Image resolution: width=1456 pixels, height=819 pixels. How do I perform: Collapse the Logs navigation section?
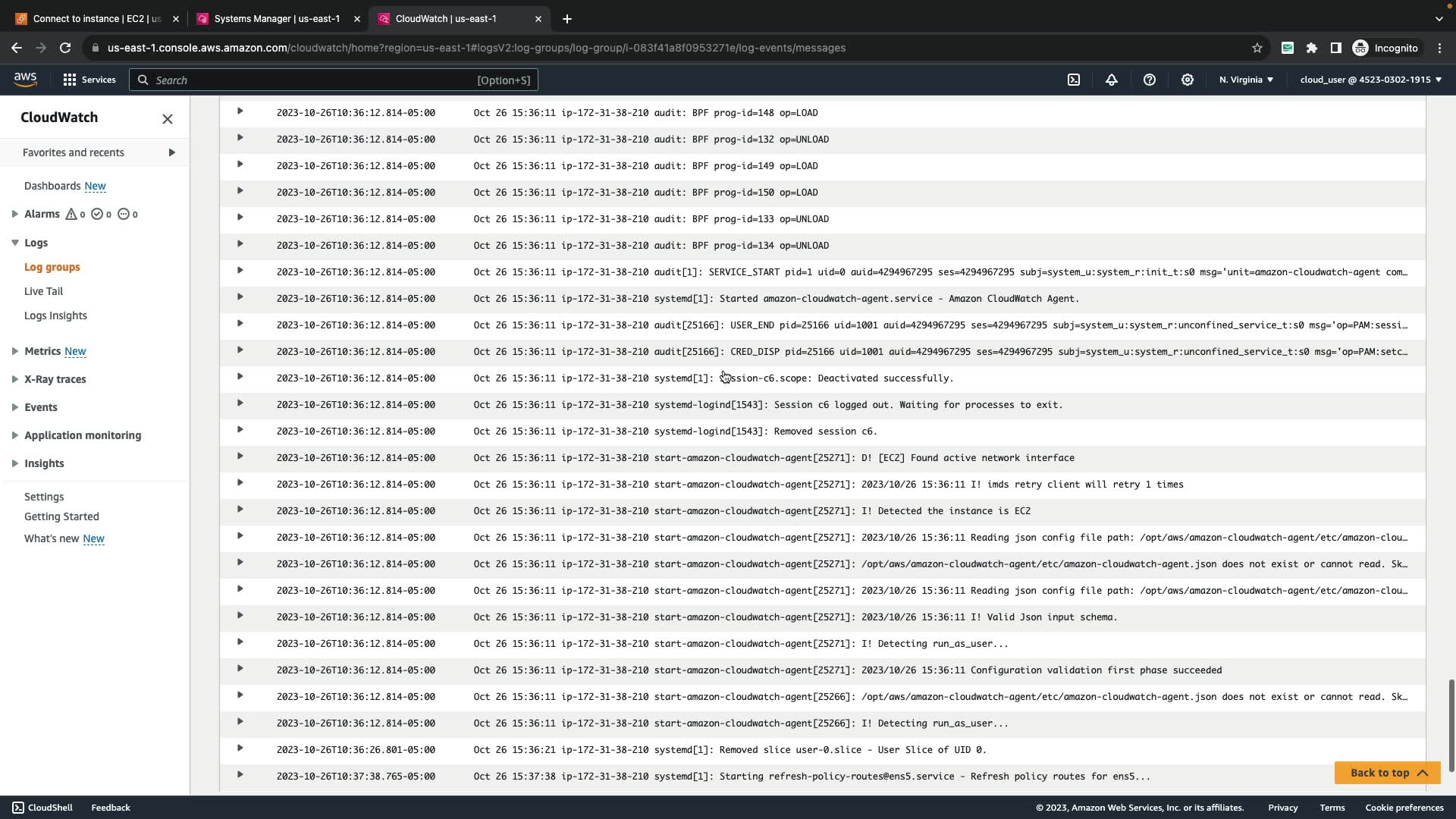point(15,243)
